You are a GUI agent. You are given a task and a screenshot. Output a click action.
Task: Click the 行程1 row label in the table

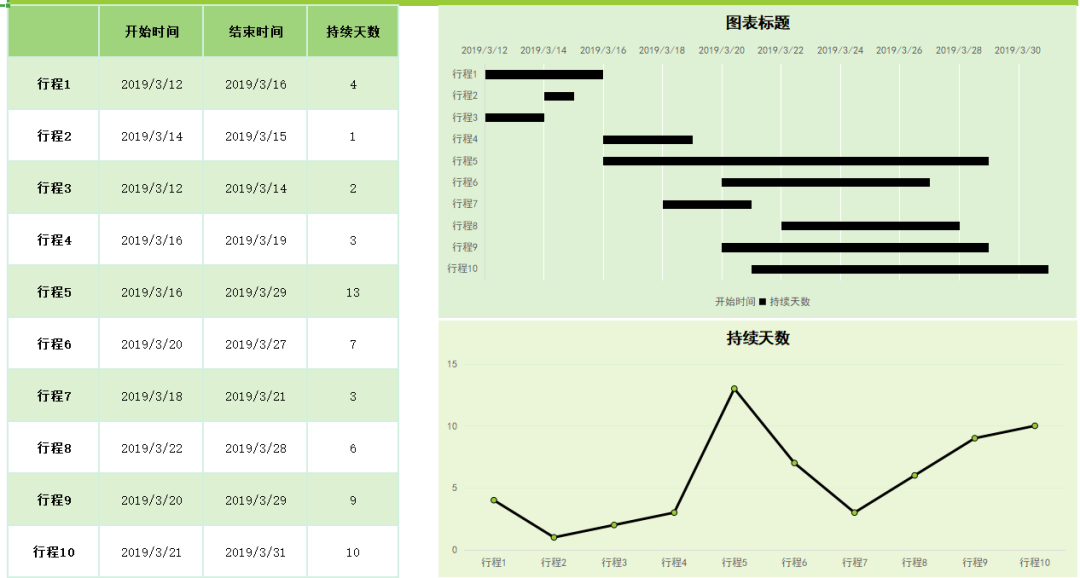(54, 84)
